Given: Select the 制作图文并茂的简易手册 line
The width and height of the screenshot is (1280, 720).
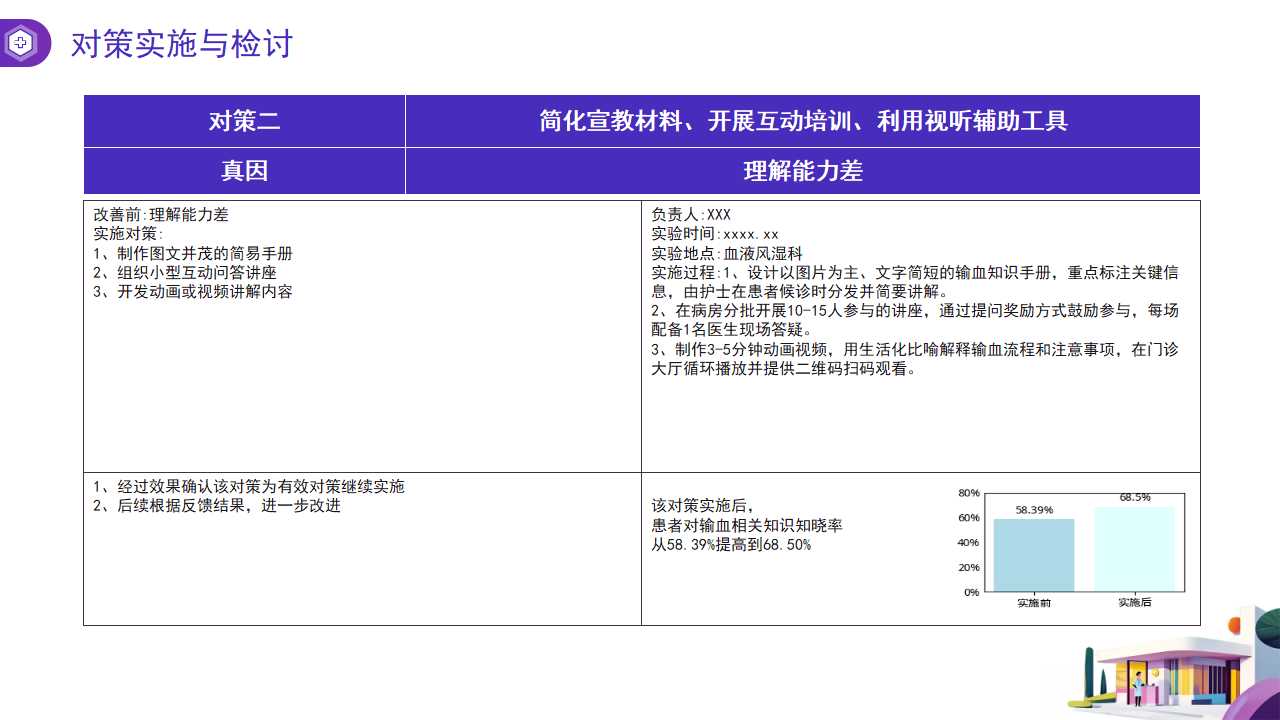Looking at the screenshot, I should 193,254.
